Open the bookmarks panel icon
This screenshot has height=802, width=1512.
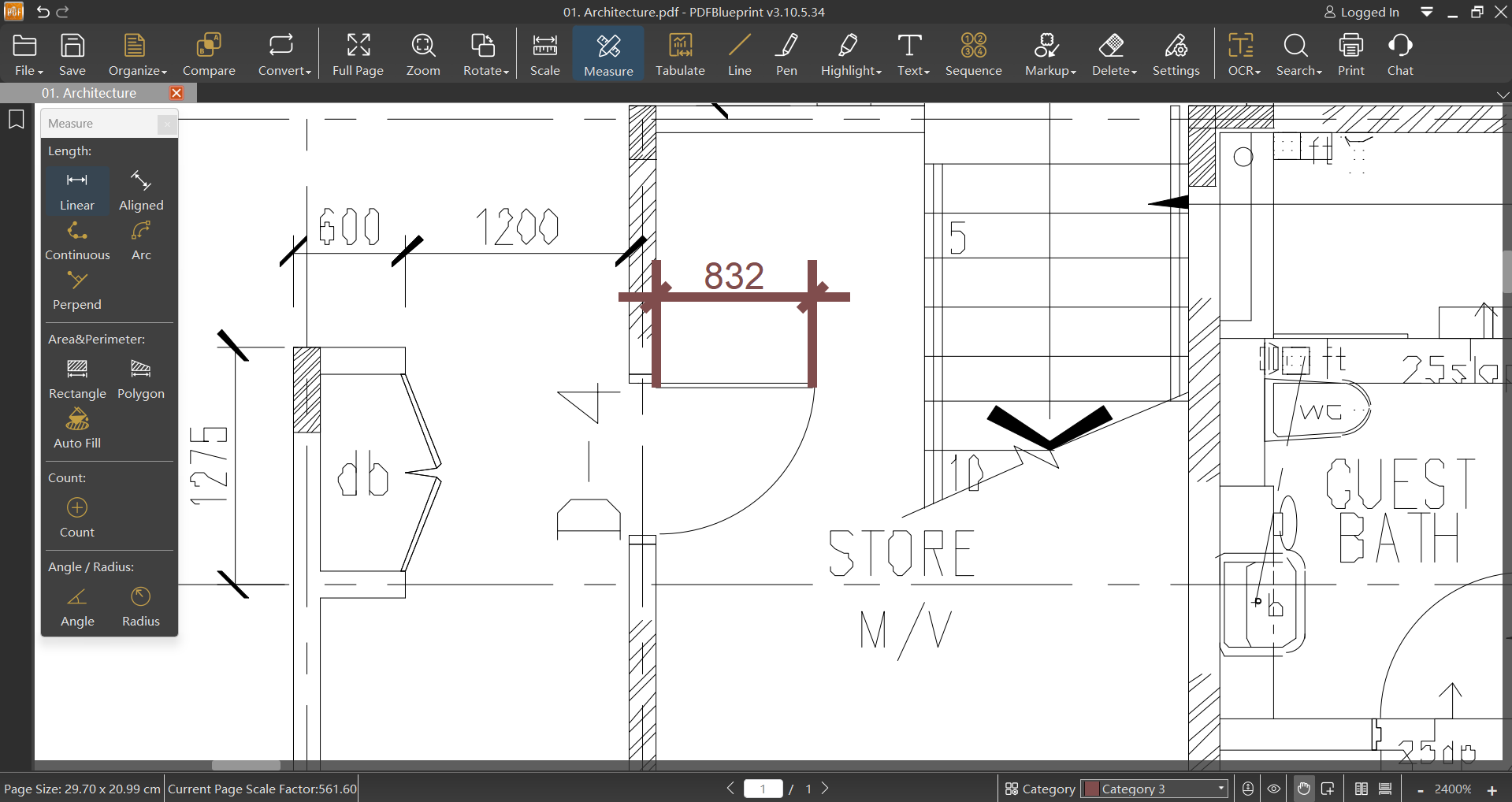point(16,120)
